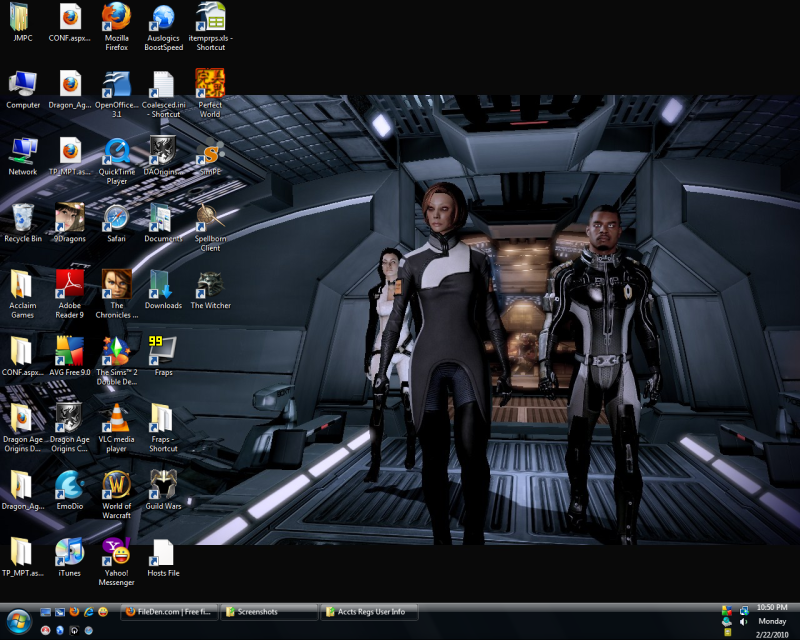This screenshot has width=800, height=640.
Task: Launch The Witcher game shortcut
Action: pos(210,285)
